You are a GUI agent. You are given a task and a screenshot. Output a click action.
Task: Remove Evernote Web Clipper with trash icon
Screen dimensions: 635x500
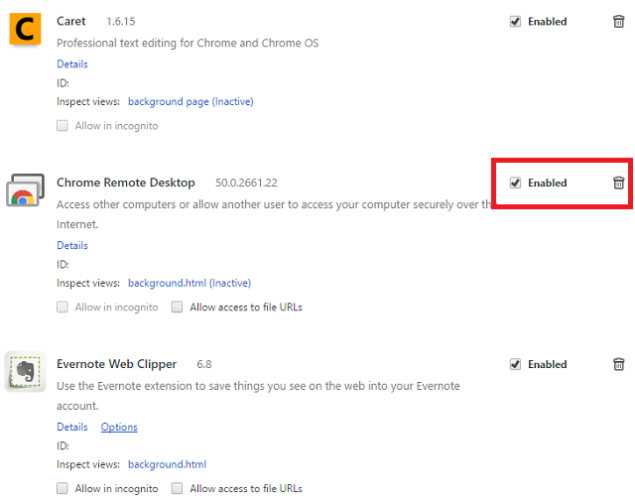[x=618, y=364]
